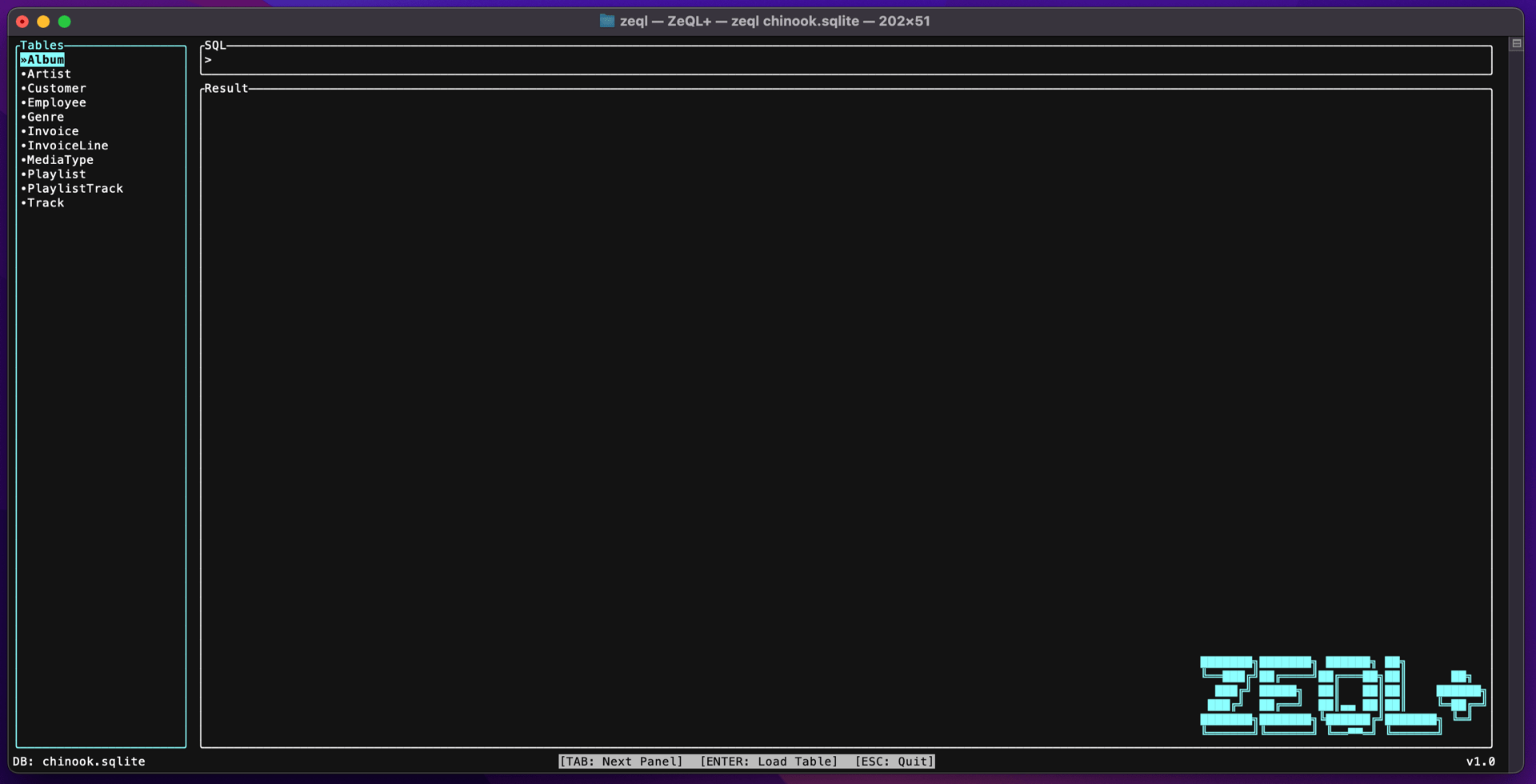
Task: Click the DB: chinook.sqlite status text
Action: [79, 762]
